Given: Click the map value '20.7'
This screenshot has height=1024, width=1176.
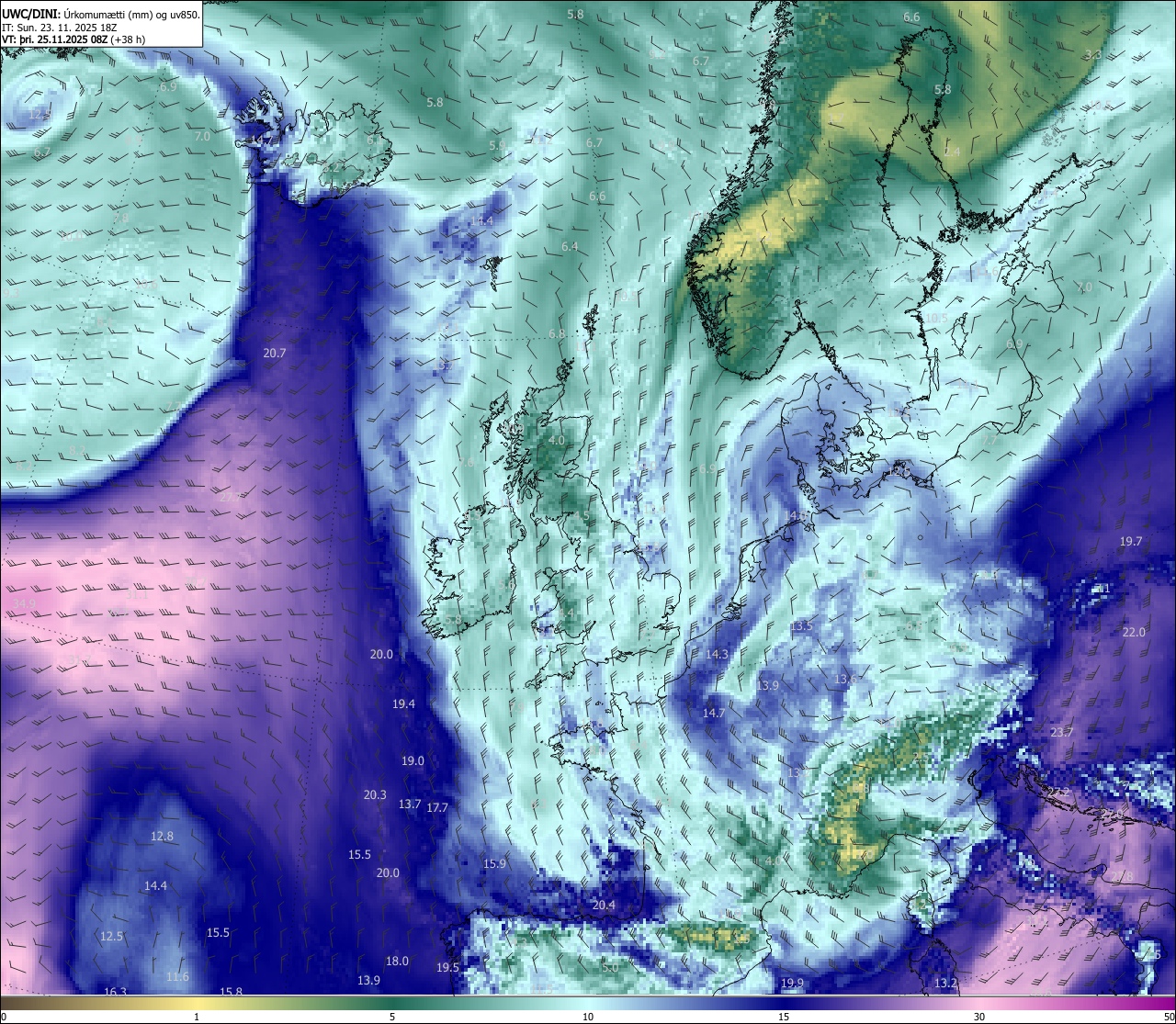Looking at the screenshot, I should pyautogui.click(x=275, y=353).
